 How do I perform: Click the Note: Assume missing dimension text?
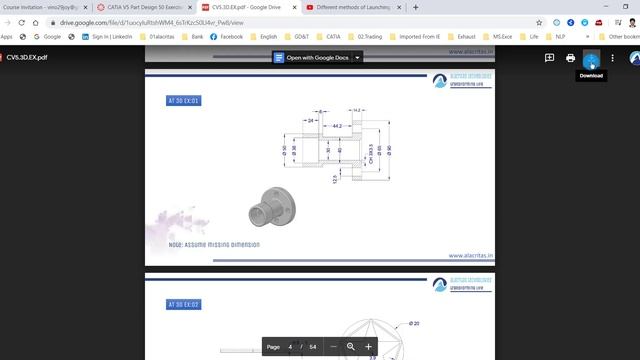click(214, 245)
